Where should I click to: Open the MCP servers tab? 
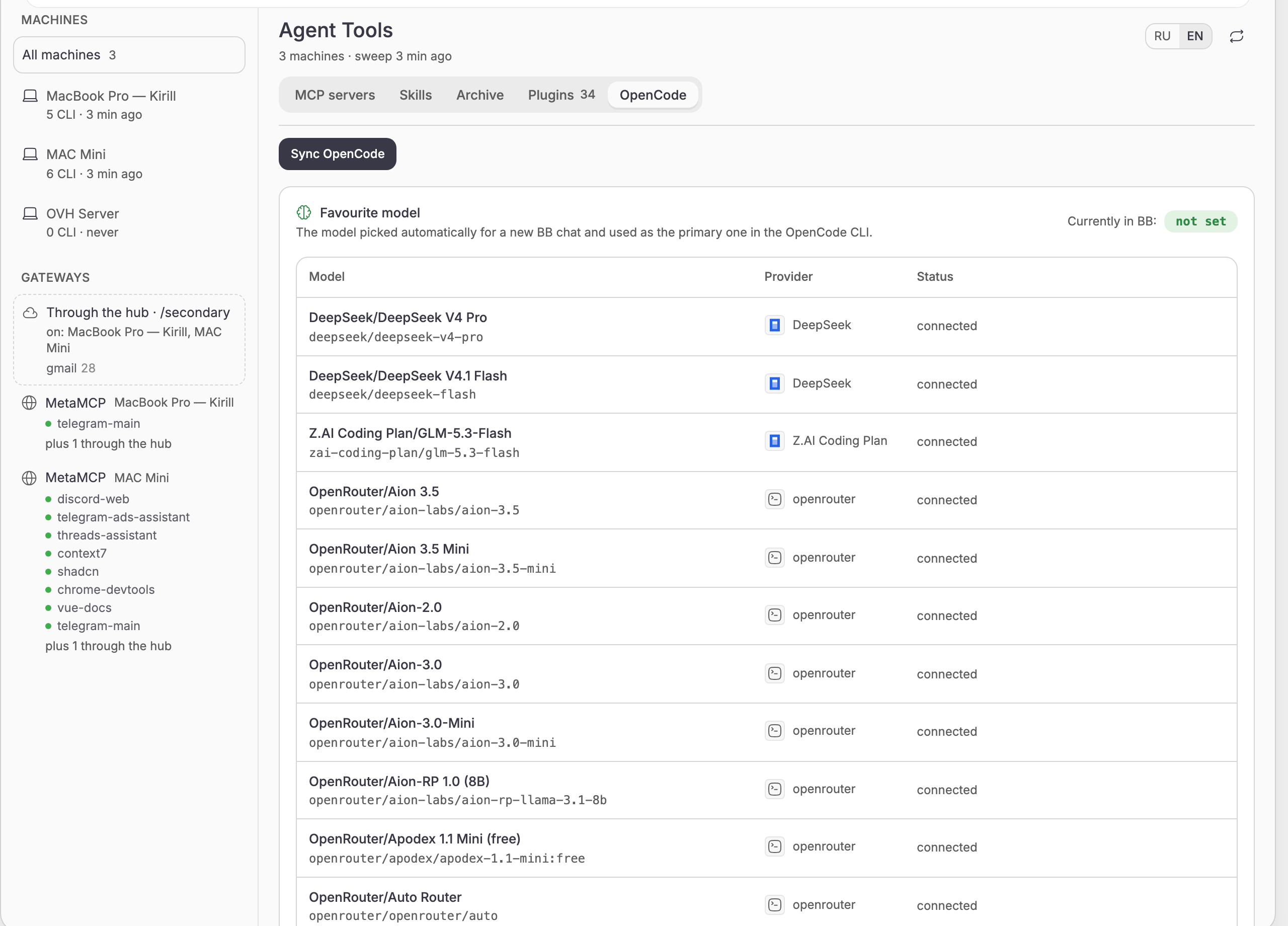335,95
